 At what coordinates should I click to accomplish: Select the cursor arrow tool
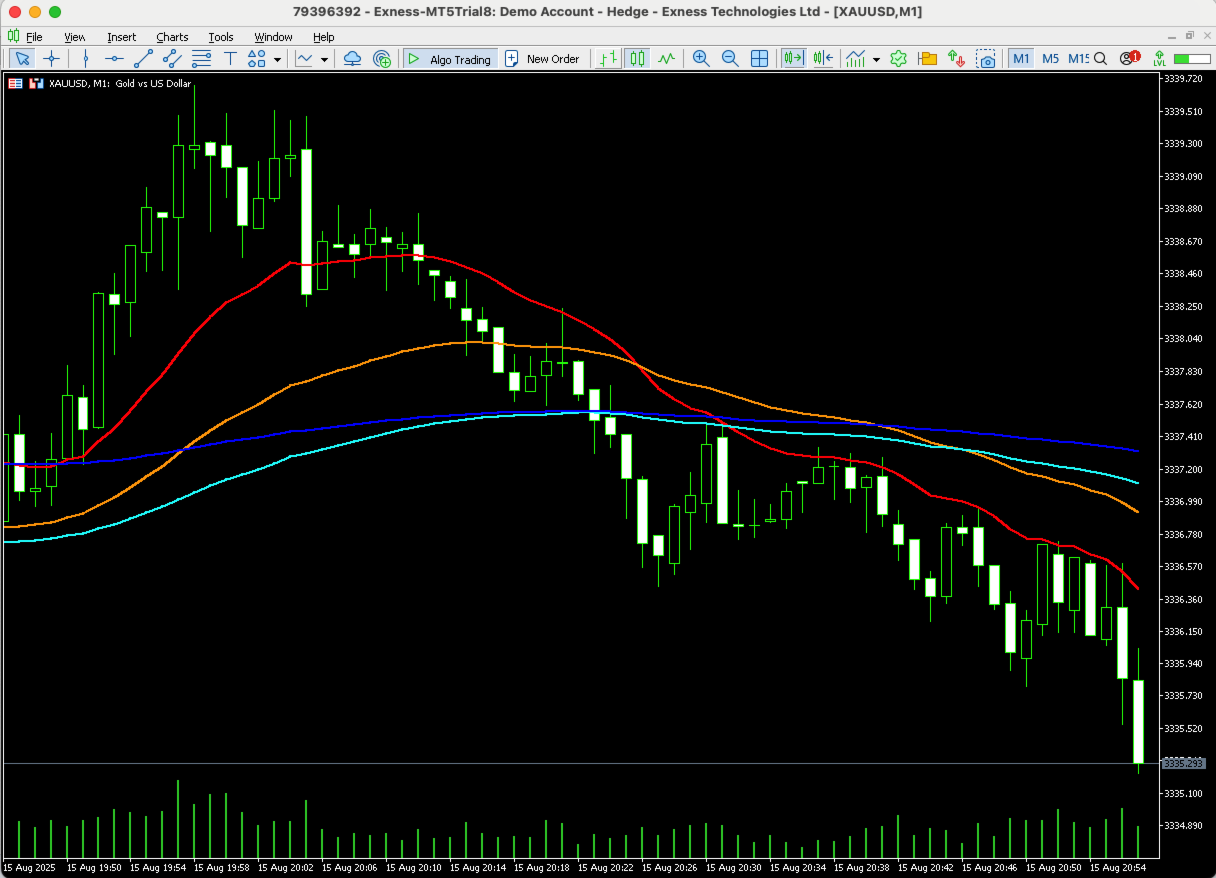tap(21, 59)
